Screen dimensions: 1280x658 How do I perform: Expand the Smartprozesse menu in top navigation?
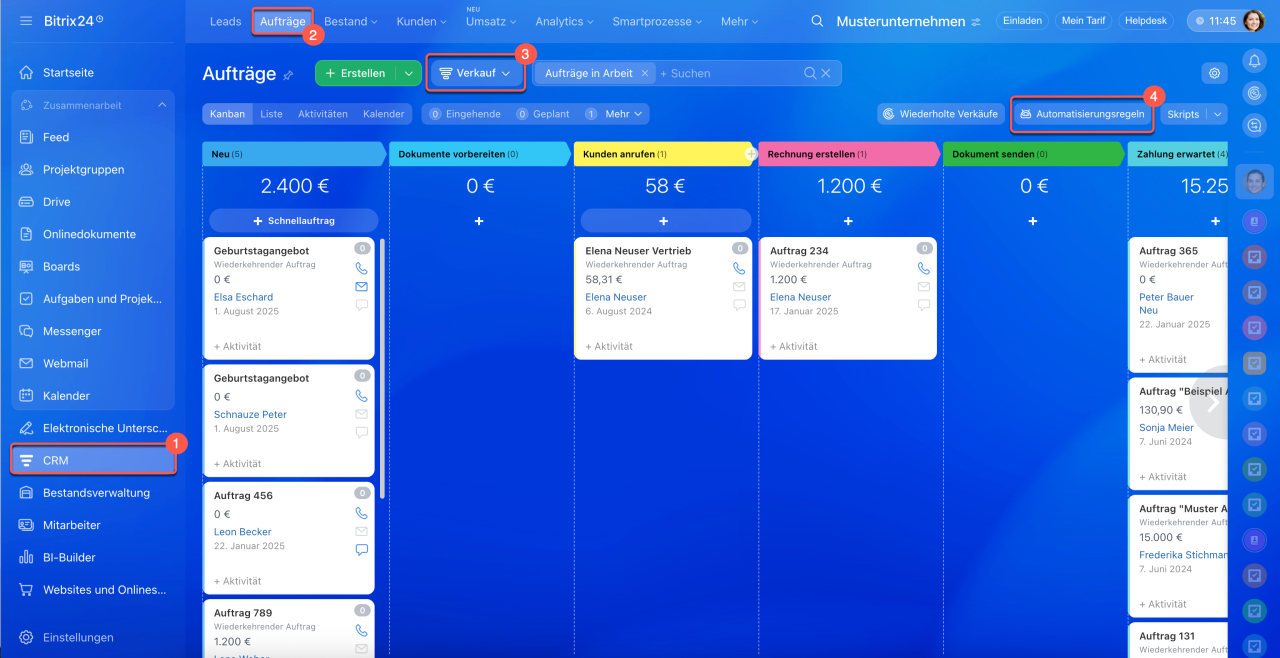(x=657, y=21)
